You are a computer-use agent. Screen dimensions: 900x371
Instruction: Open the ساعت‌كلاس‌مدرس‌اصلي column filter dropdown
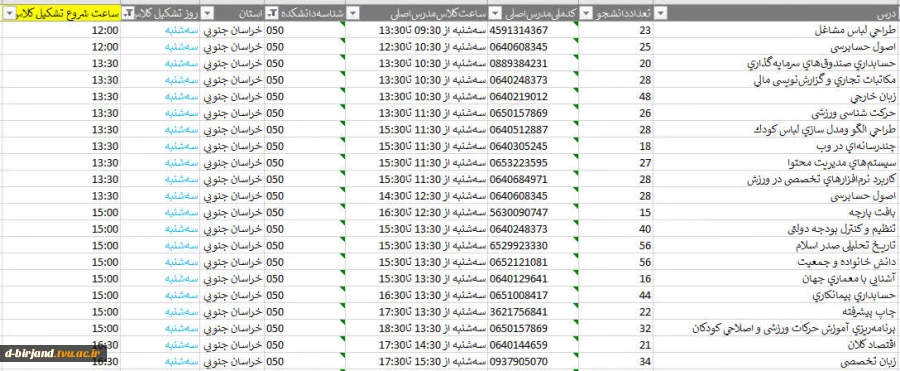point(352,13)
